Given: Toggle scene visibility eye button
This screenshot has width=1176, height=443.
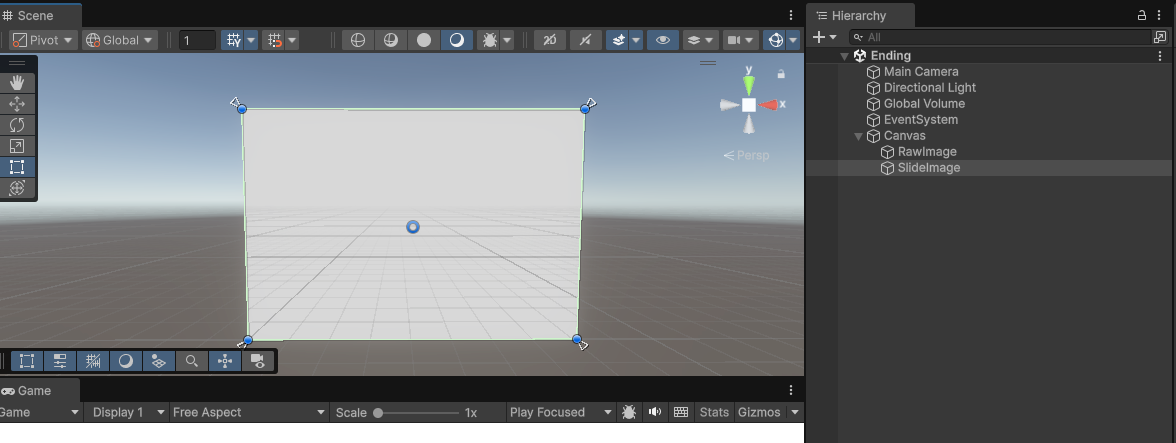Looking at the screenshot, I should [662, 40].
